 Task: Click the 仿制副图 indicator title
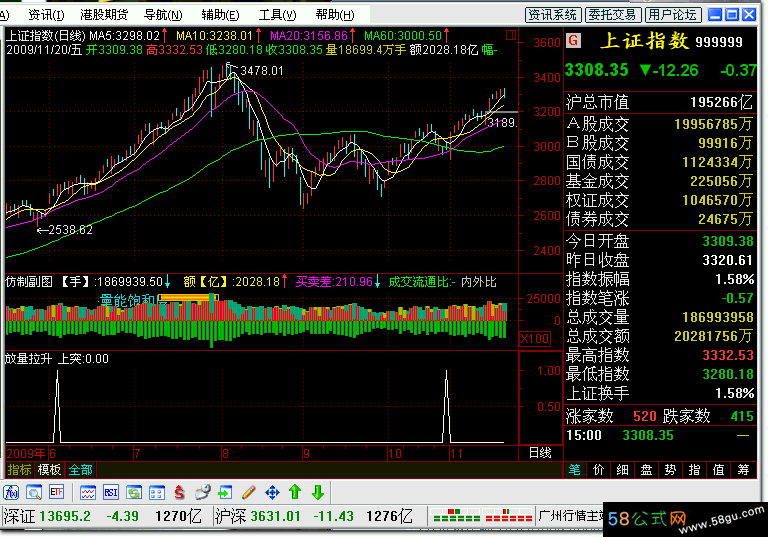coord(29,282)
